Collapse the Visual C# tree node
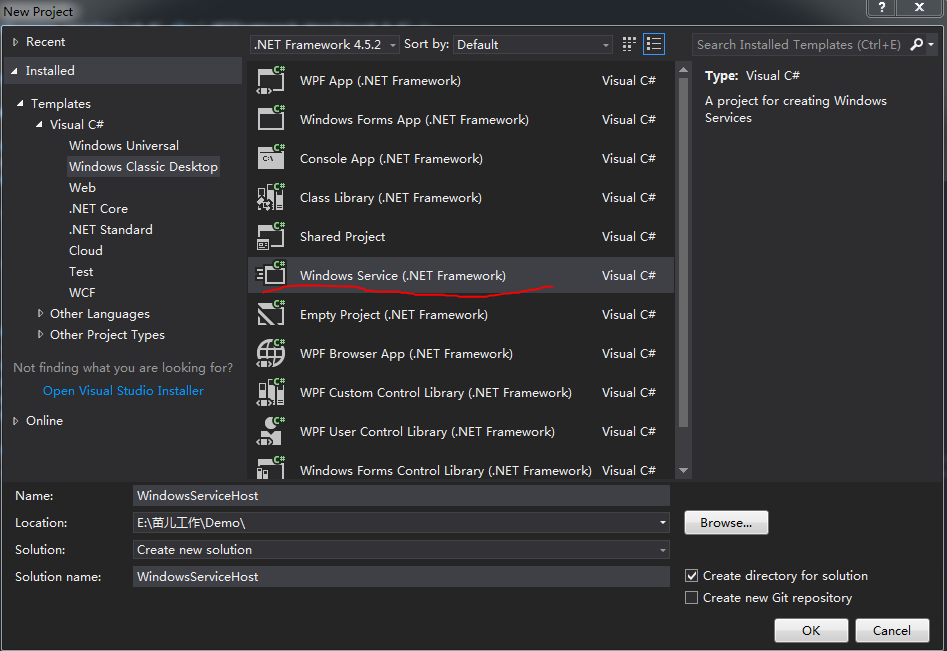947x651 pixels. click(x=39, y=125)
